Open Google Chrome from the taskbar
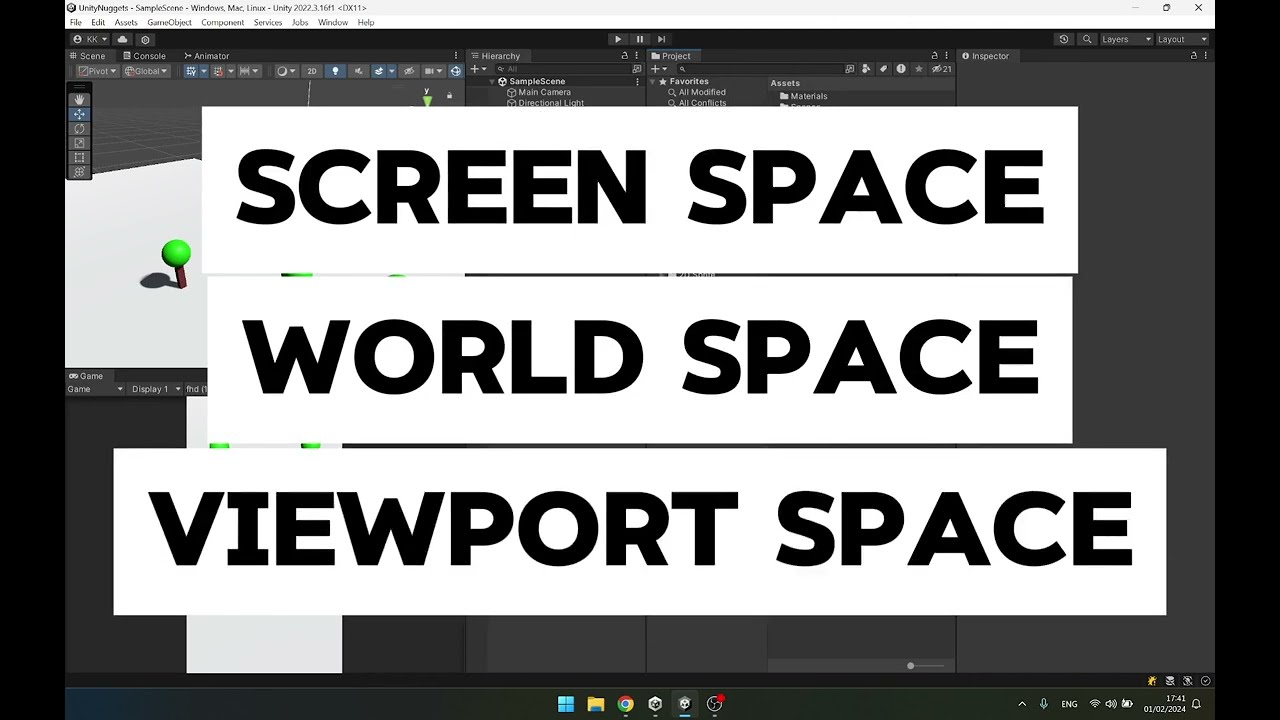The width and height of the screenshot is (1280, 720). [625, 704]
